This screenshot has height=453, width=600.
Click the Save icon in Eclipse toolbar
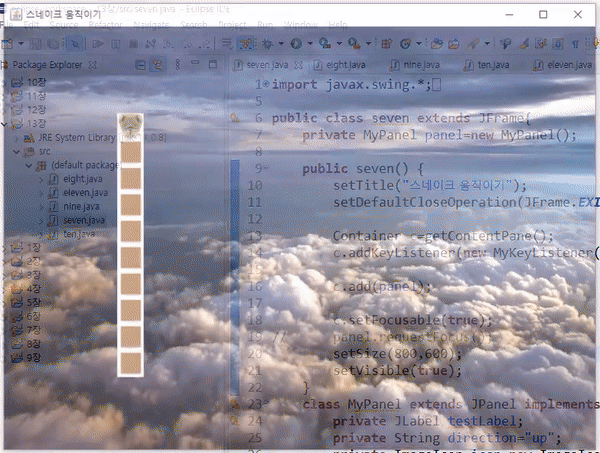tap(35, 44)
